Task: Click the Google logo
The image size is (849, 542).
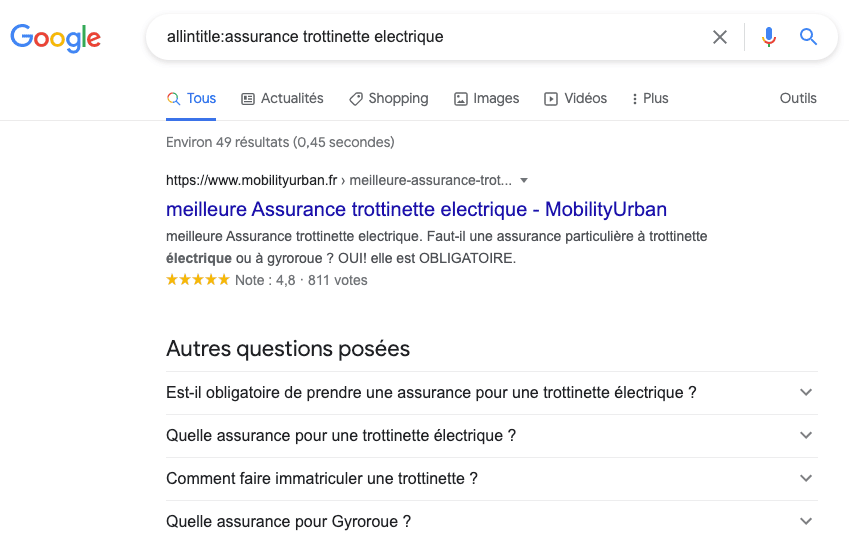Action: [55, 38]
